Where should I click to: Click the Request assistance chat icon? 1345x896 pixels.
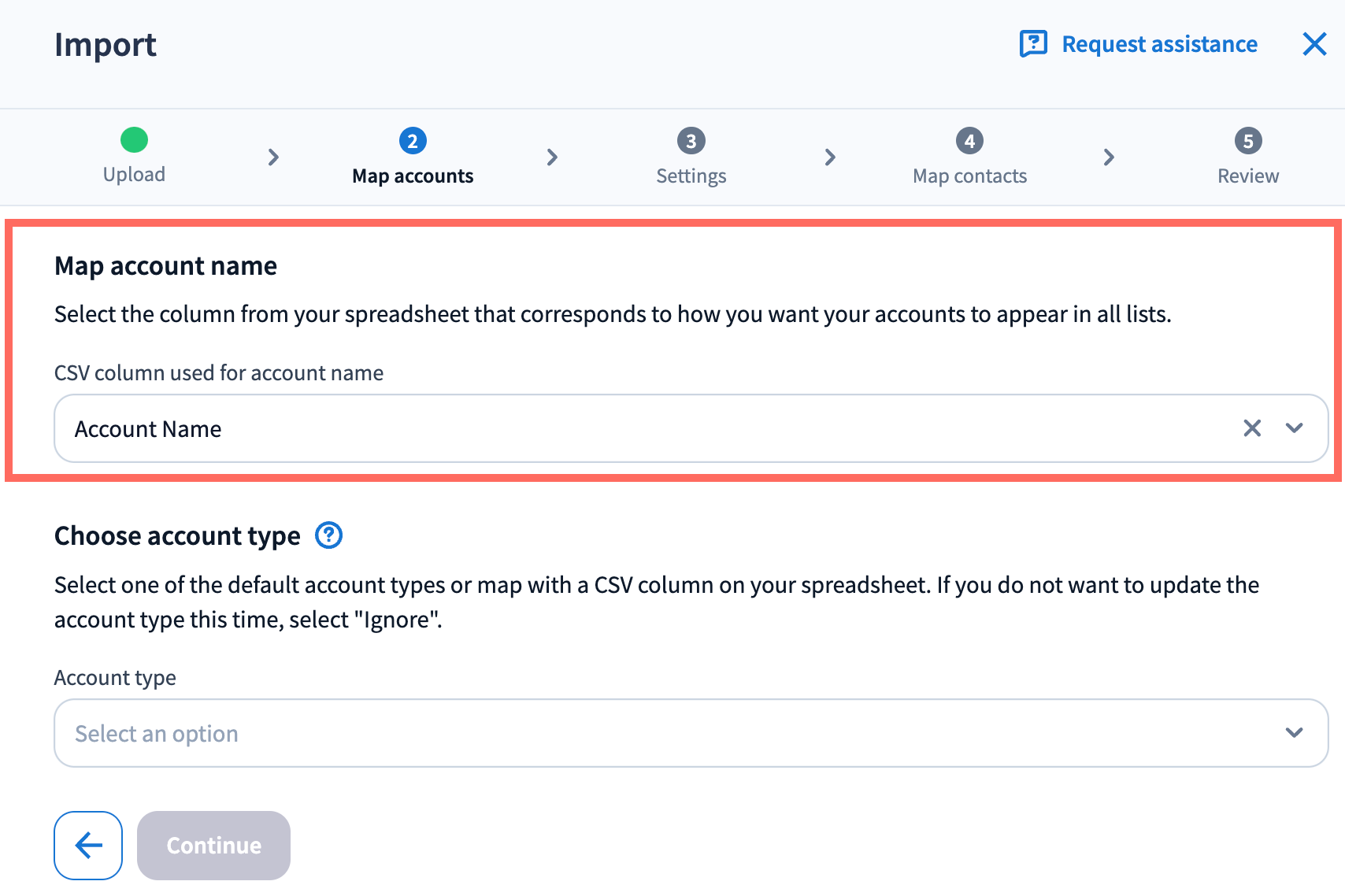point(1033,43)
